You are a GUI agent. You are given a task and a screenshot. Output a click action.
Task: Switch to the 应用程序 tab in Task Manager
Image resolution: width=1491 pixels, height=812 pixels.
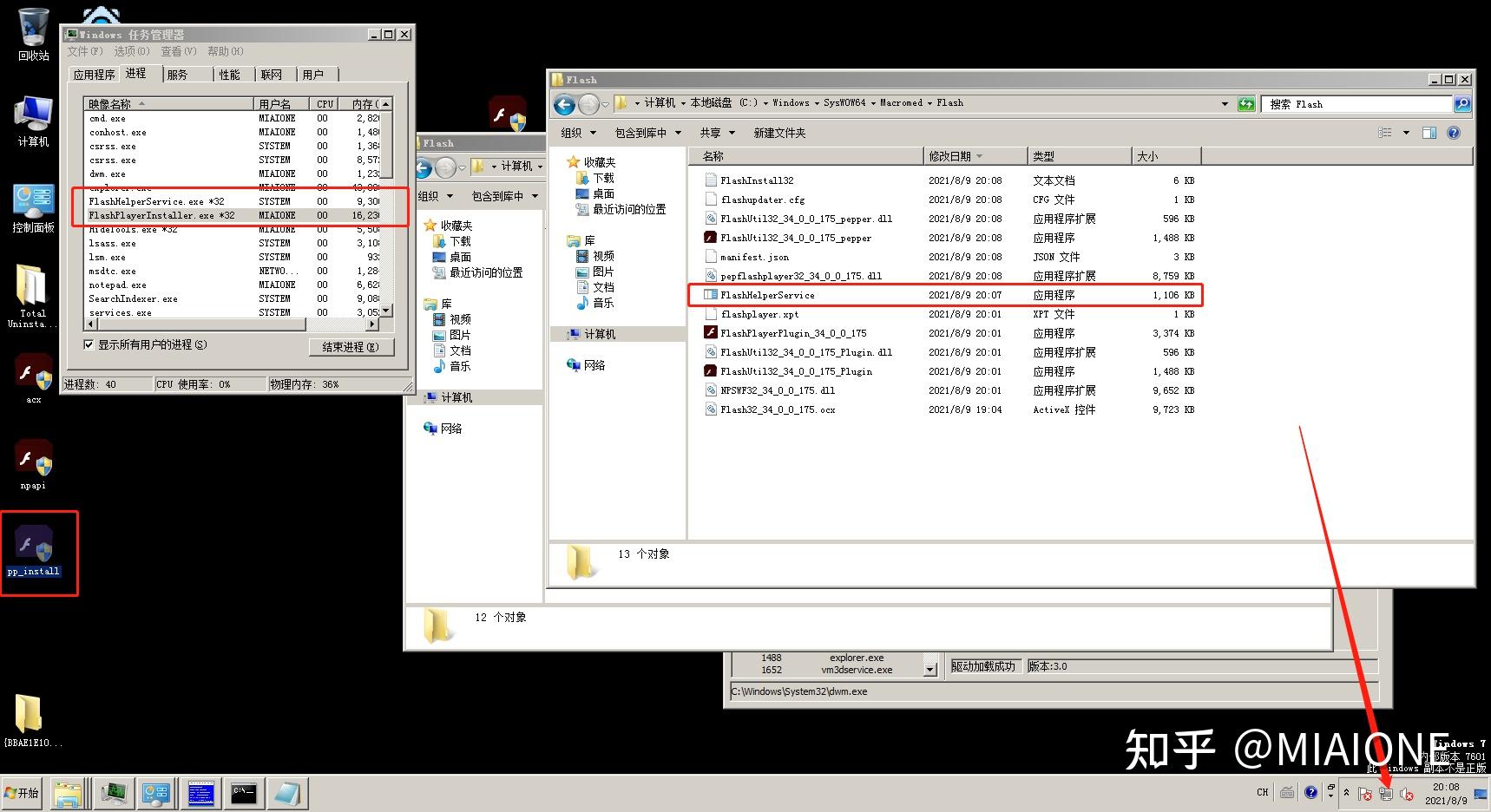(x=94, y=75)
